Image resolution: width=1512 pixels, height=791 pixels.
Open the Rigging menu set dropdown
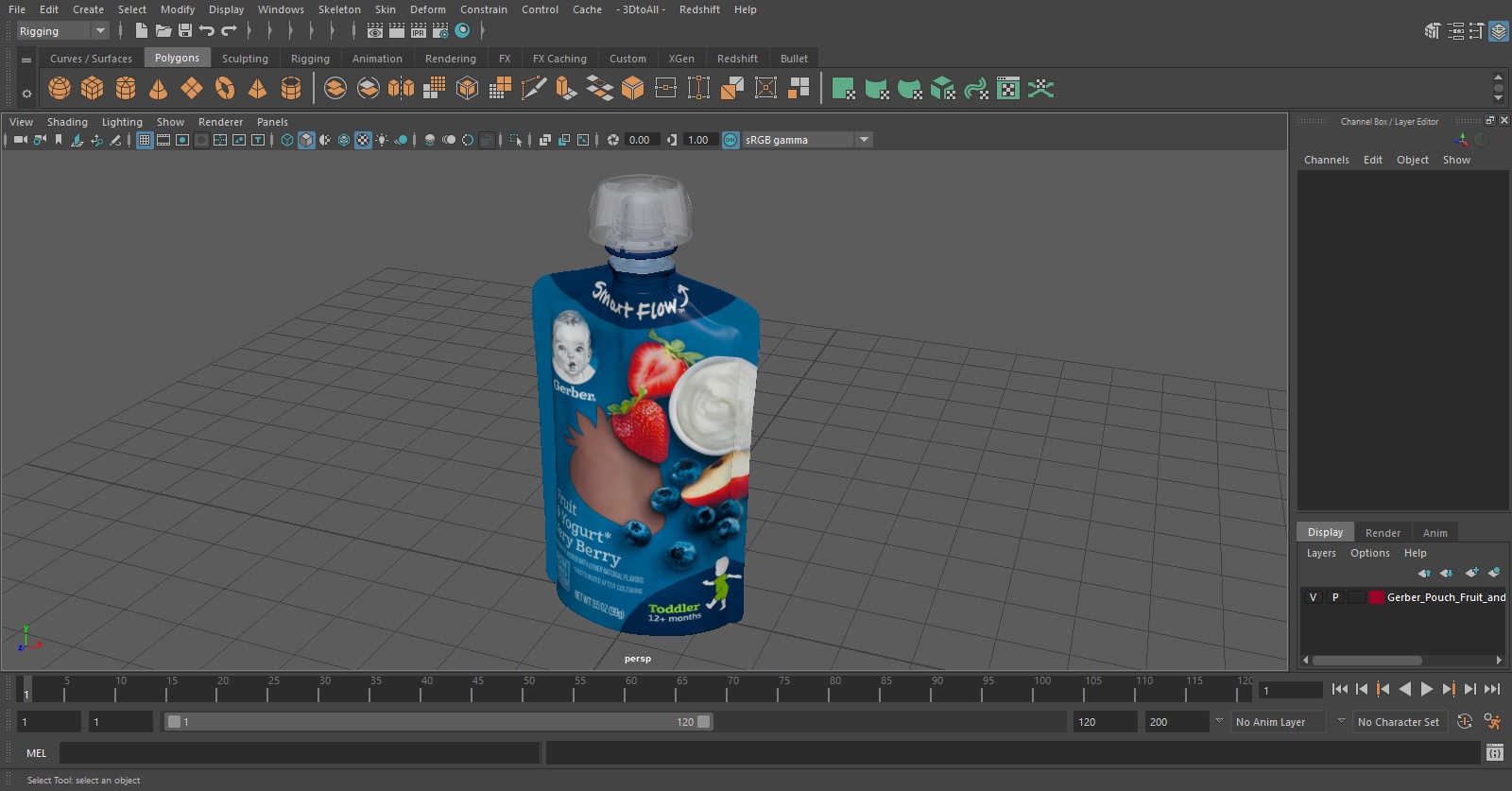pos(63,31)
